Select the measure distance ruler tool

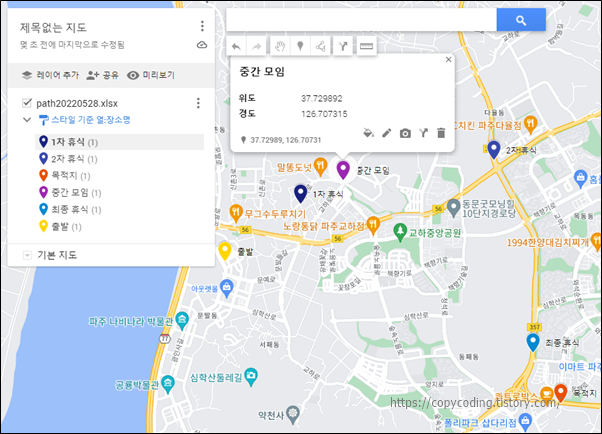(x=366, y=46)
